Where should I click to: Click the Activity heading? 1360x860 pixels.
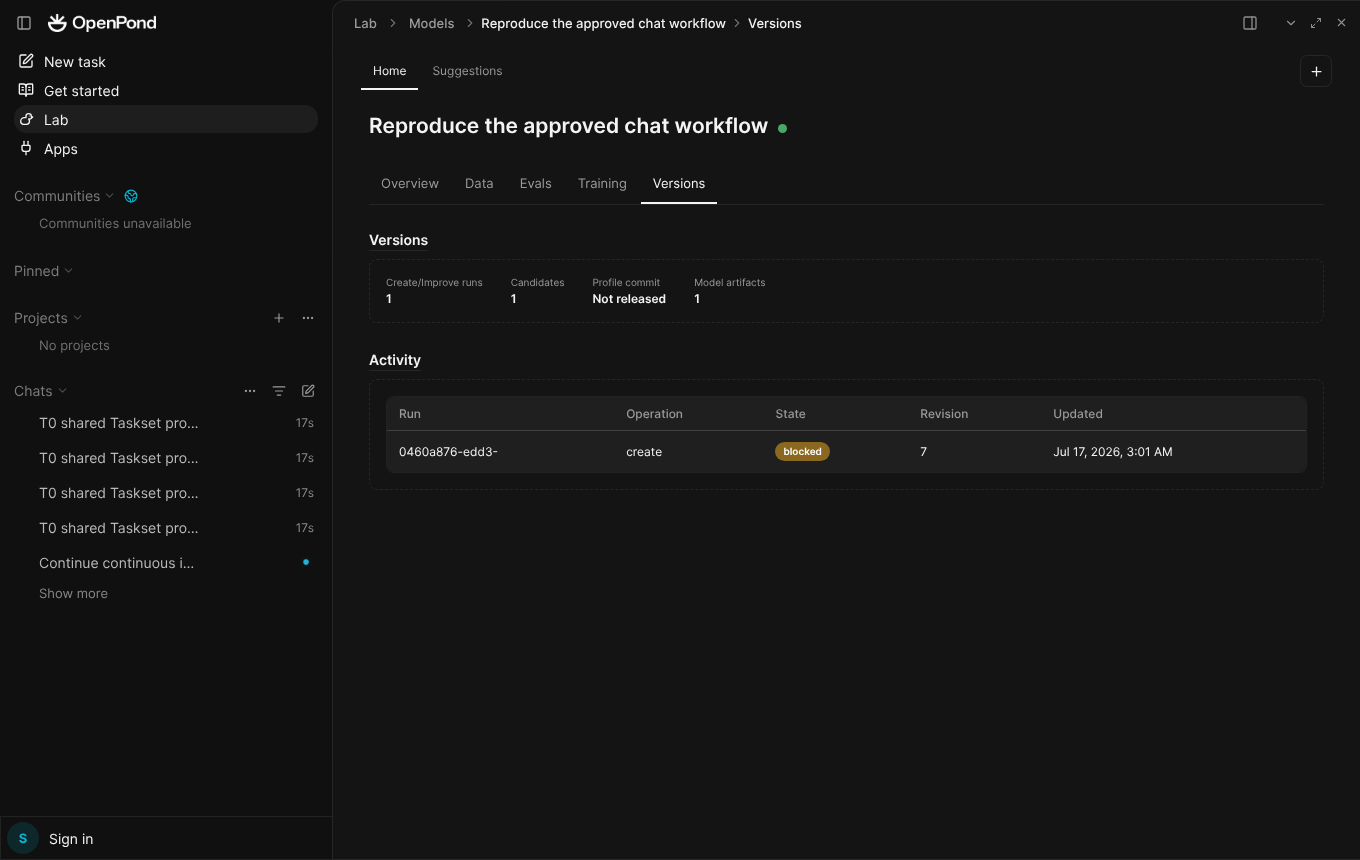pyautogui.click(x=395, y=360)
